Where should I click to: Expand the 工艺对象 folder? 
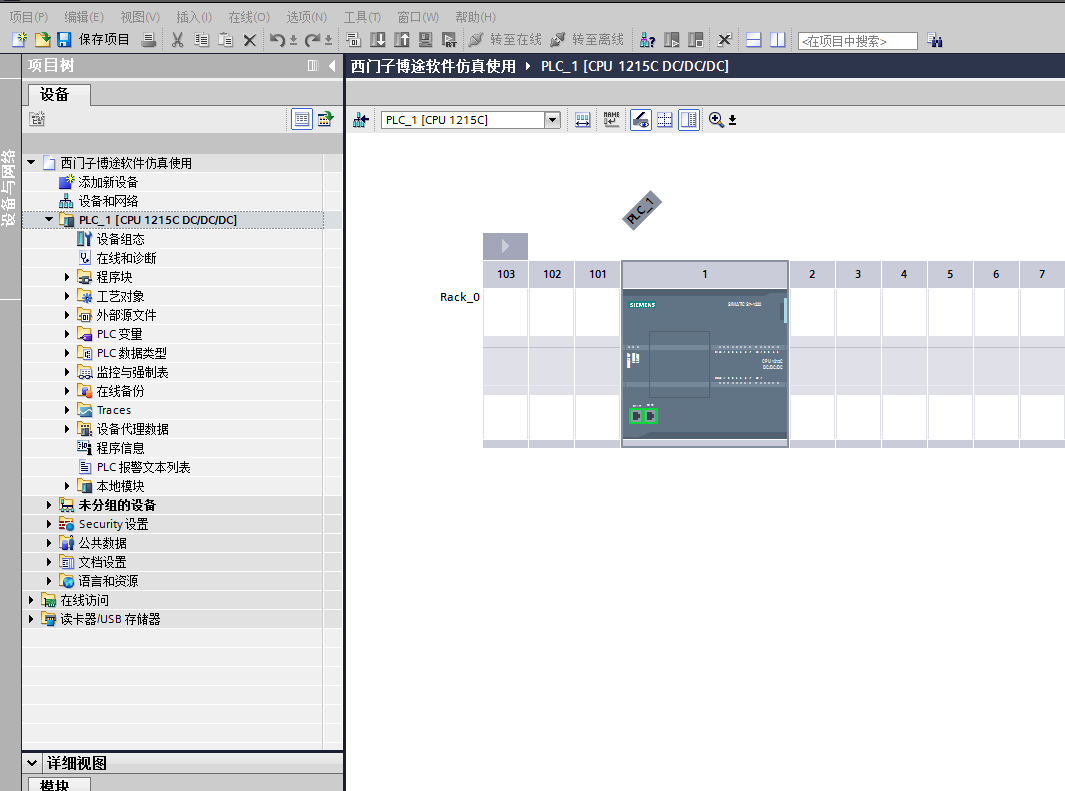click(x=67, y=296)
